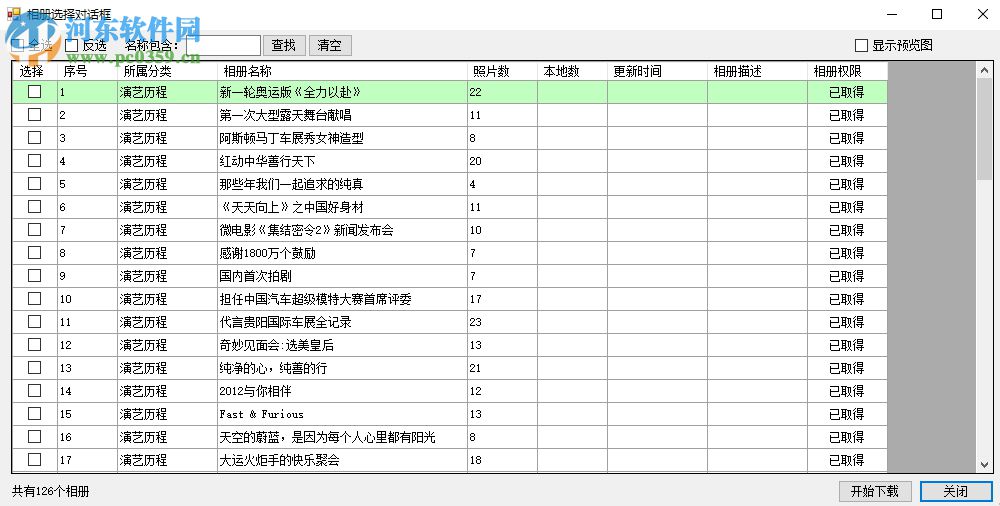Minimize the 相册选择对话框 window
This screenshot has height=506, width=1000.
pyautogui.click(x=892, y=14)
